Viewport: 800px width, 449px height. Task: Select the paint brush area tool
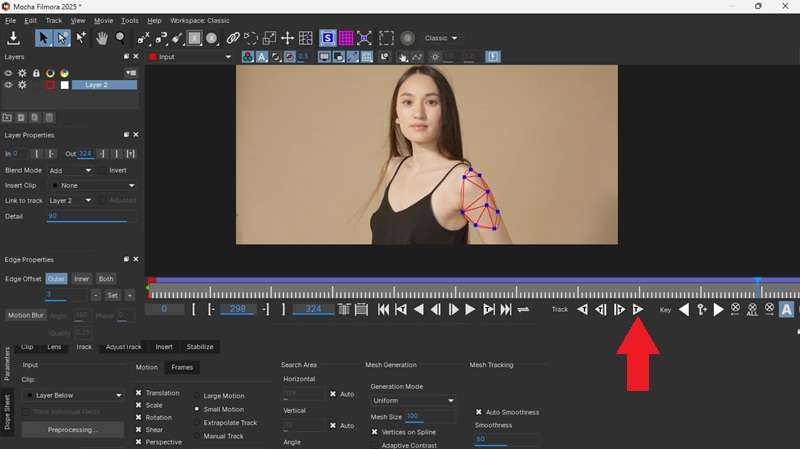pyautogui.click(x=177, y=38)
